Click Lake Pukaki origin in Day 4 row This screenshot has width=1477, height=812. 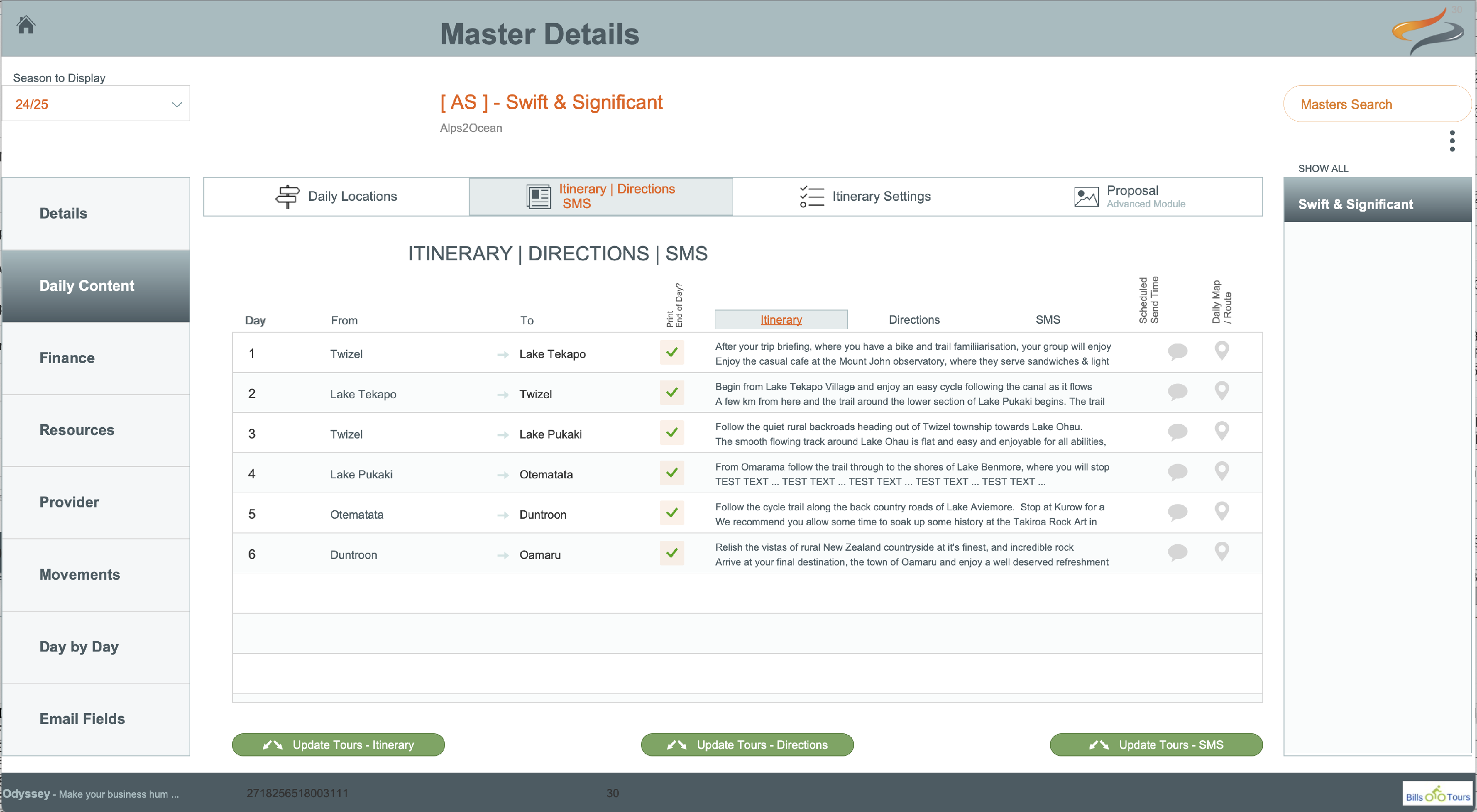point(361,474)
